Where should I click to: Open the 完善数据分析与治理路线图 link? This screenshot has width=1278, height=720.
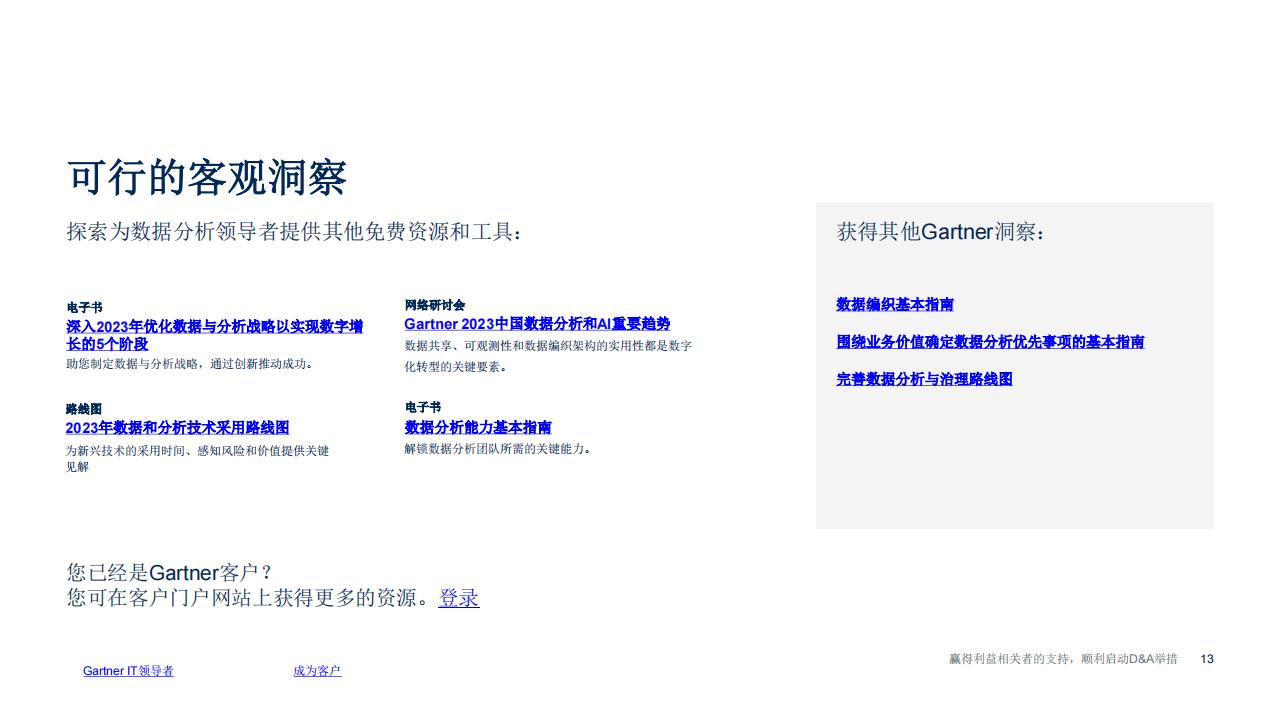[x=924, y=379]
